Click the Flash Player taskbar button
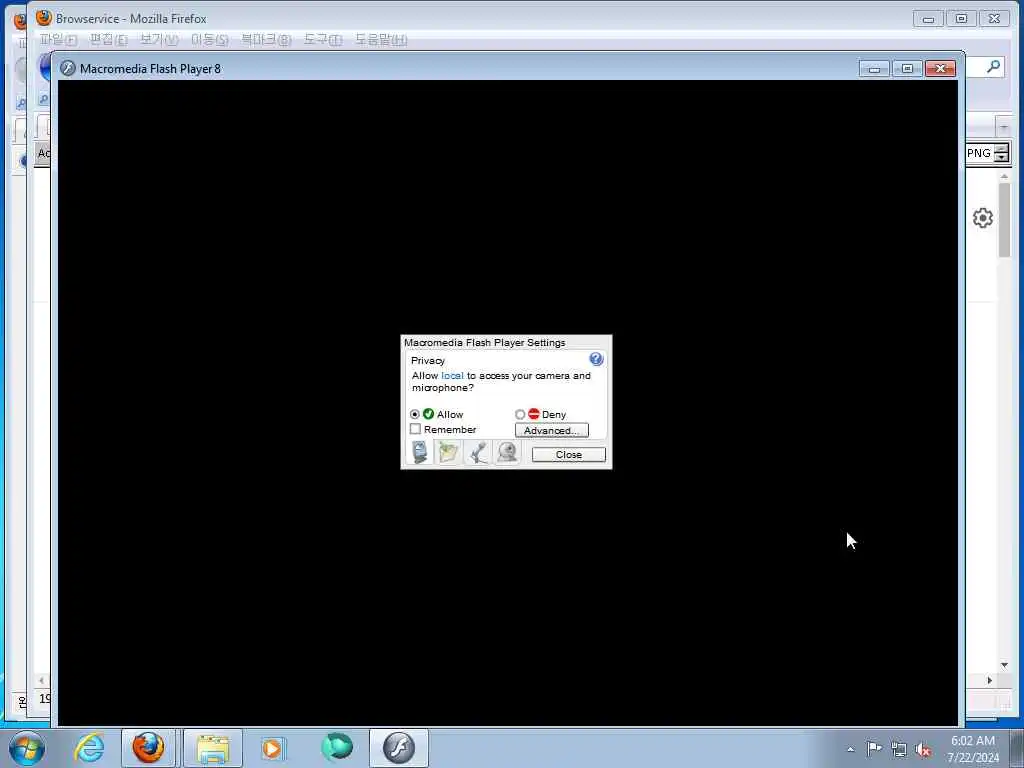The height and width of the screenshot is (768, 1024). pyautogui.click(x=399, y=748)
